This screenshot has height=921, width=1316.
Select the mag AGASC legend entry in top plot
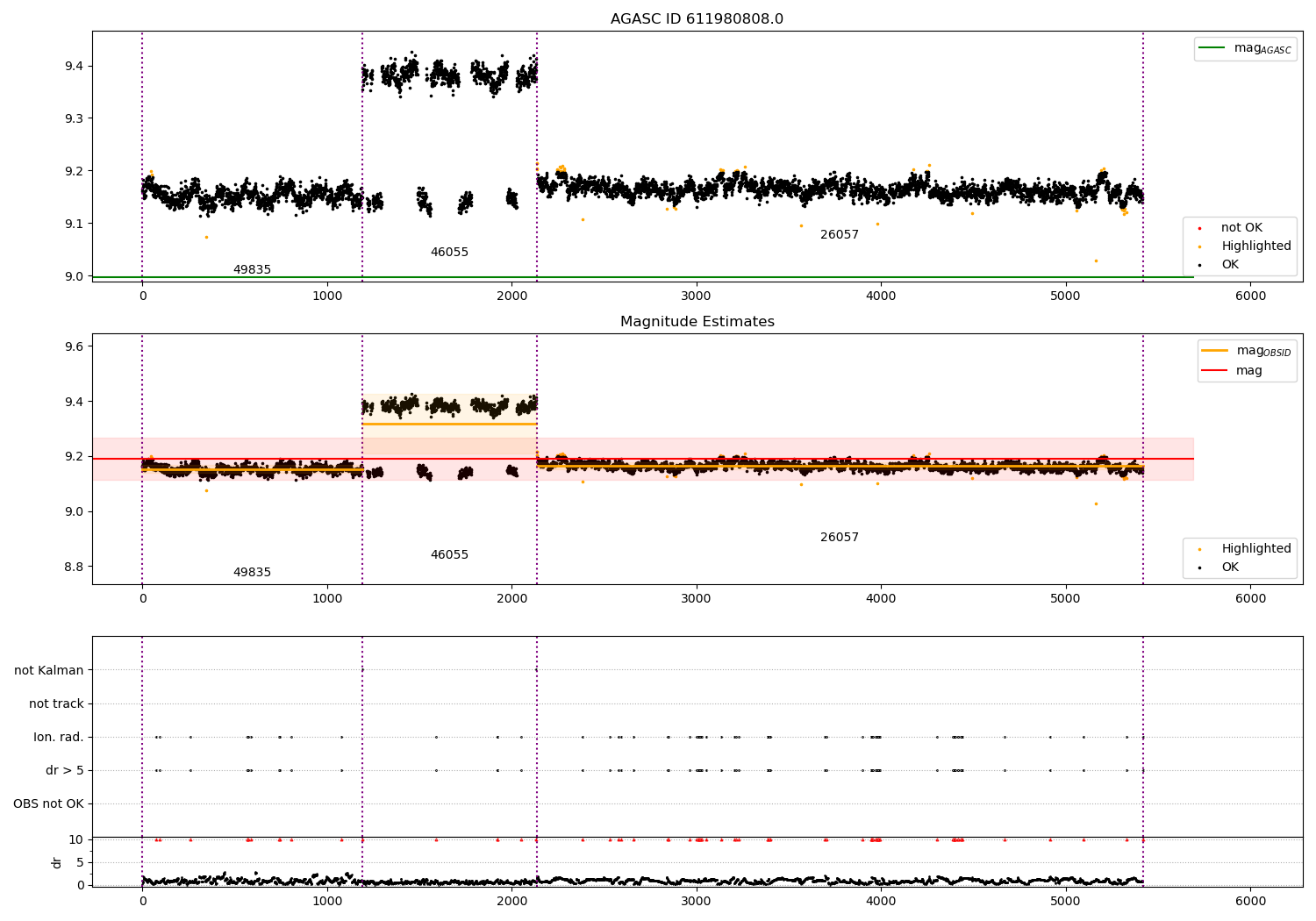[1246, 48]
